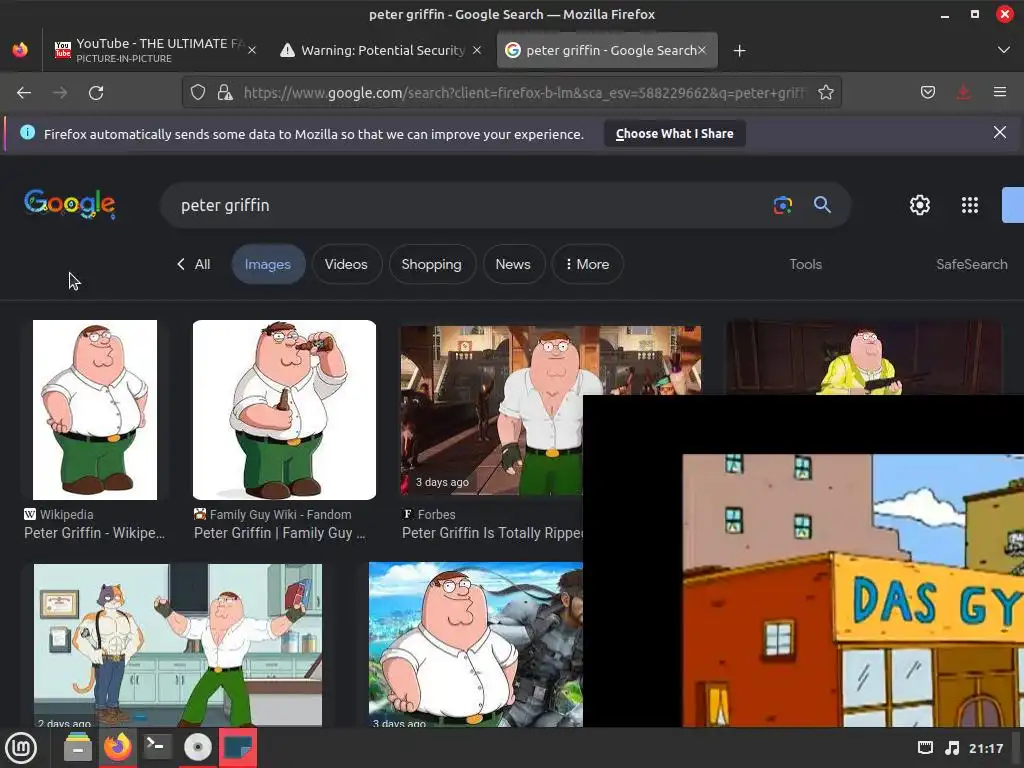This screenshot has height=768, width=1024.
Task: Open the Peter Griffin with Solid Snake image
Action: (x=475, y=645)
